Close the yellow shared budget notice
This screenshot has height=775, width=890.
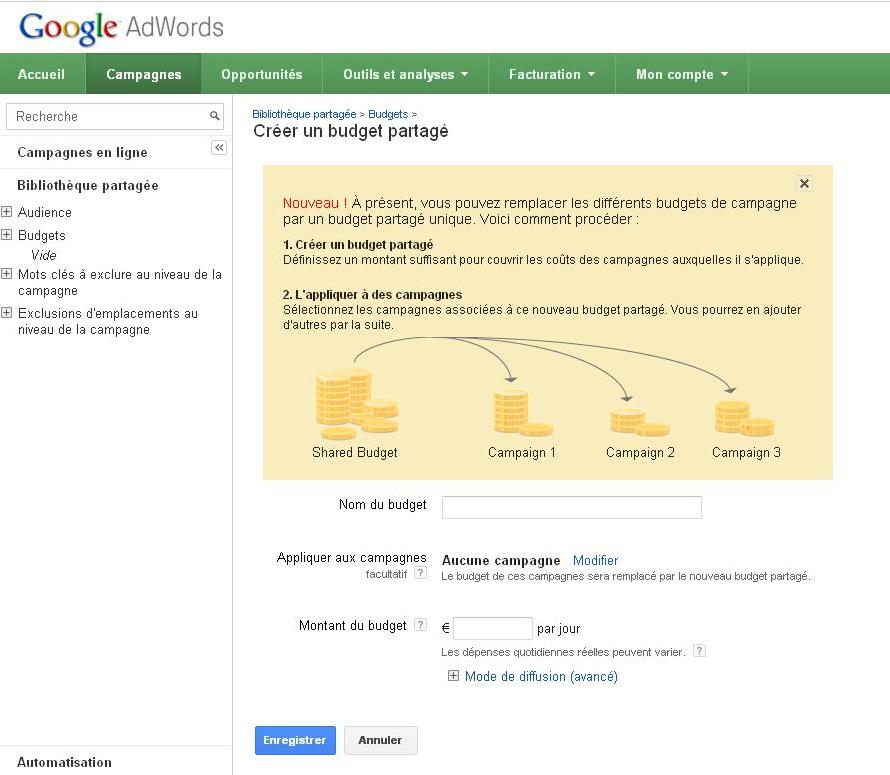(804, 184)
